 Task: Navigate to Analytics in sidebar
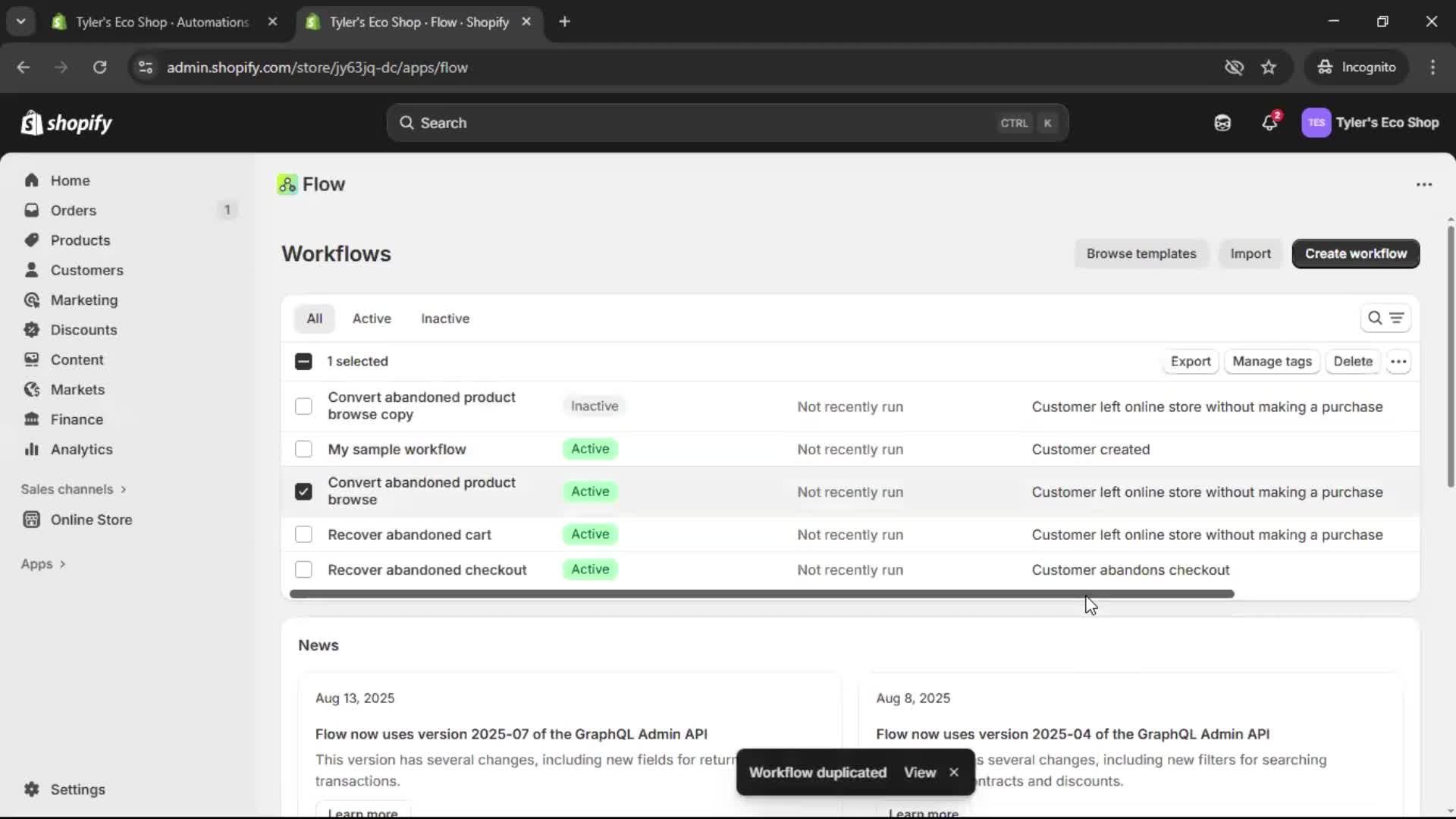tap(80, 450)
